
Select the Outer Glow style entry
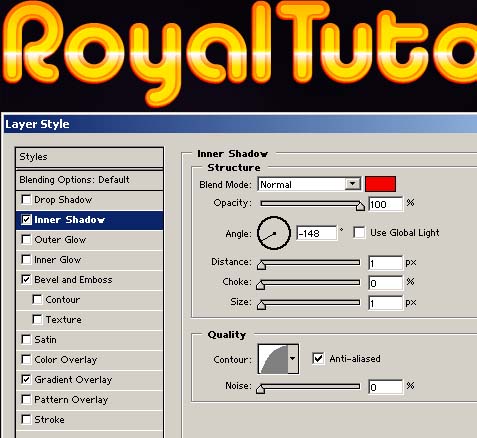point(89,240)
